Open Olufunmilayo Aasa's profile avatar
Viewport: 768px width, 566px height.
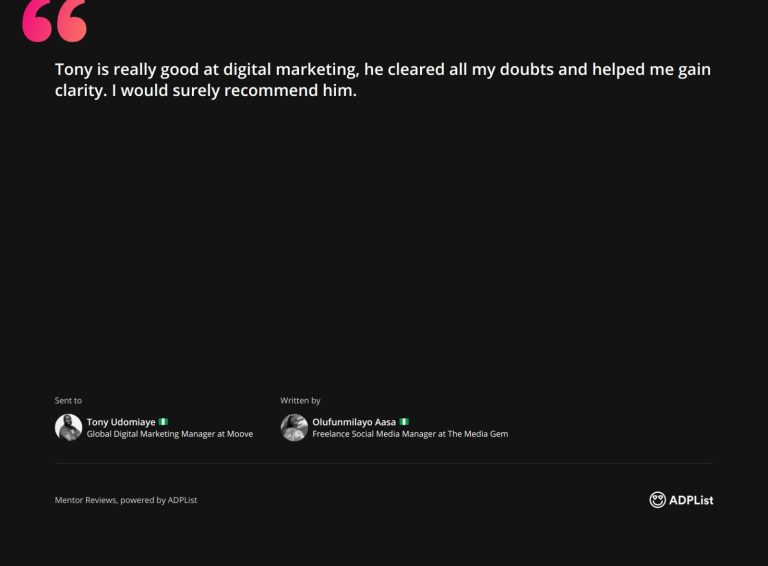pyautogui.click(x=294, y=428)
